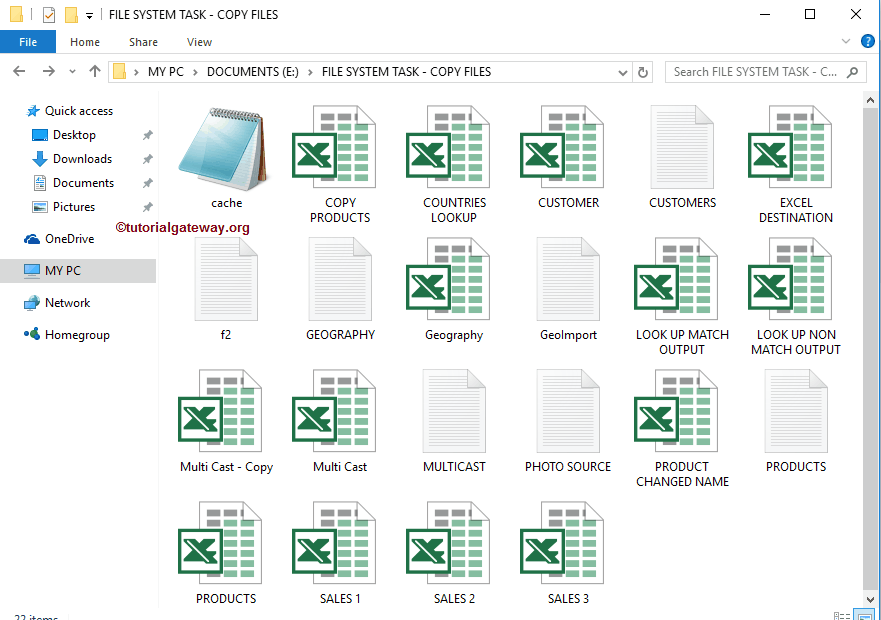Click the Help question mark icon
881x620 pixels.
click(868, 41)
